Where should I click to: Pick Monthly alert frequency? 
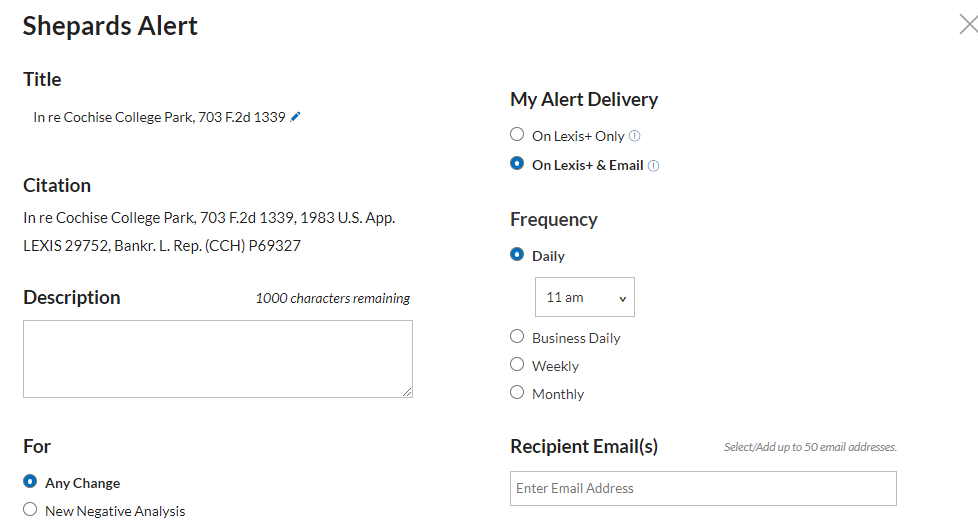point(517,393)
